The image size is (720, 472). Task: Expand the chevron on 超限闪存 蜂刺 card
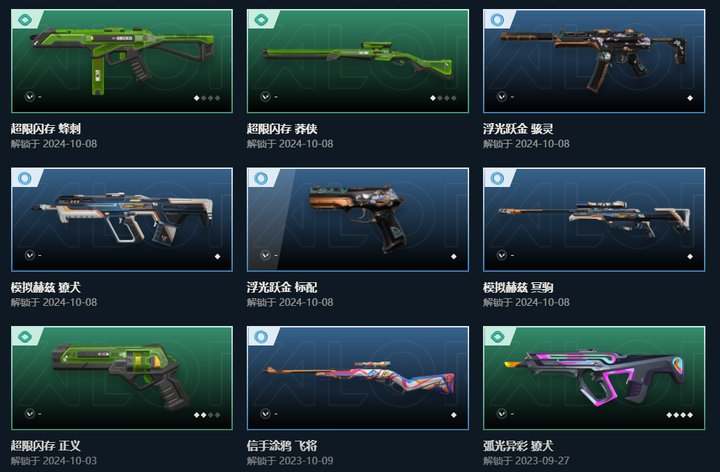click(30, 96)
